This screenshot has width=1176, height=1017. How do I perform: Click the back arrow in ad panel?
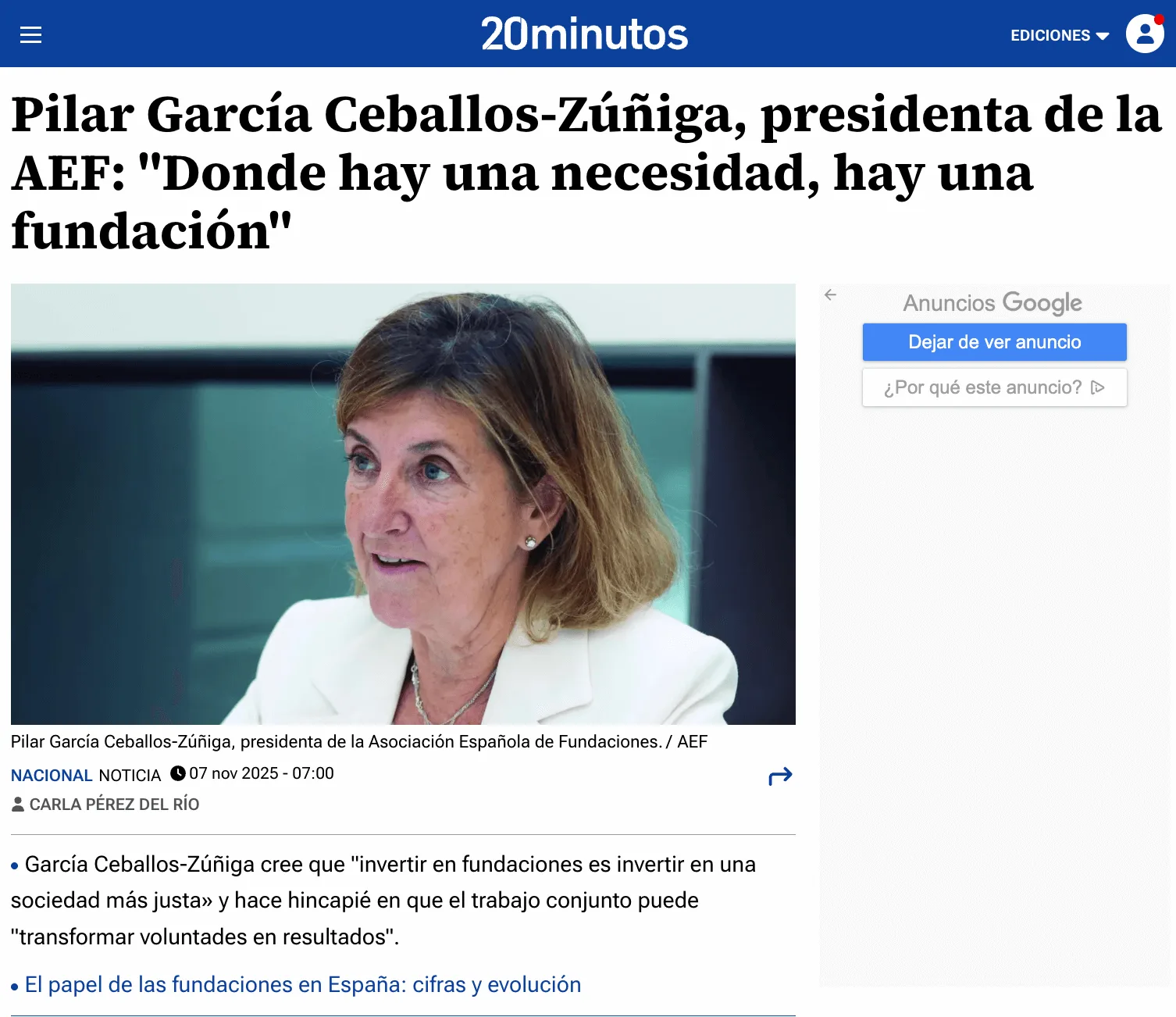(830, 294)
